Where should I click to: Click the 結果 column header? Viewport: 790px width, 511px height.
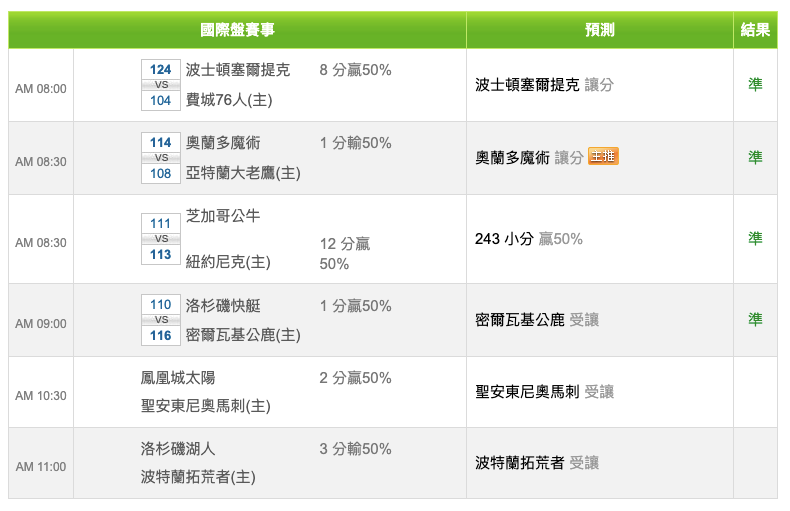(755, 30)
